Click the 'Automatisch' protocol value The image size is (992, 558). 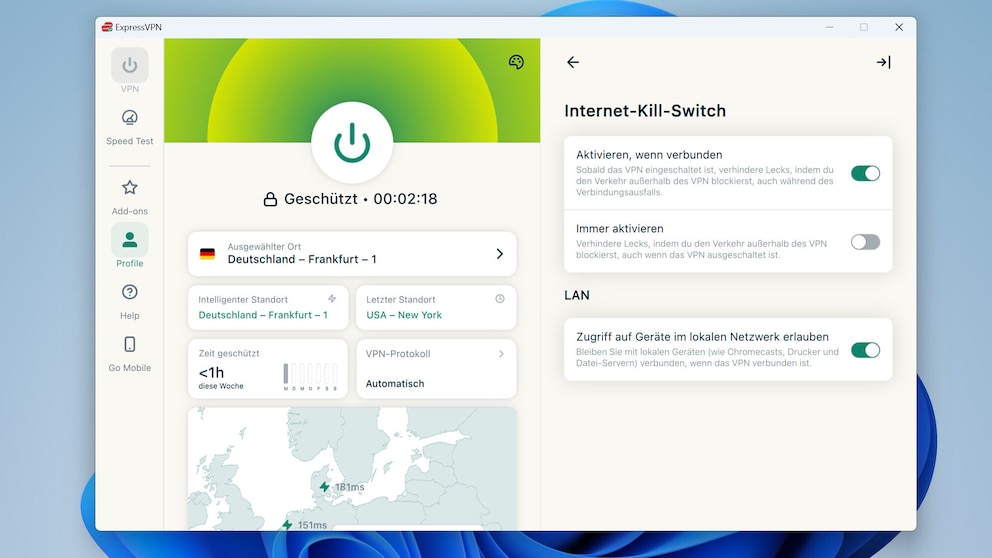coord(395,383)
